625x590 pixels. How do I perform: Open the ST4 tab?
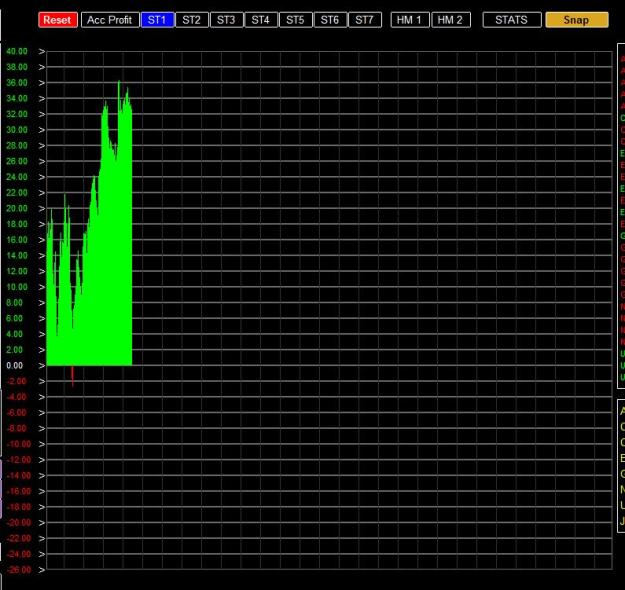[261, 20]
